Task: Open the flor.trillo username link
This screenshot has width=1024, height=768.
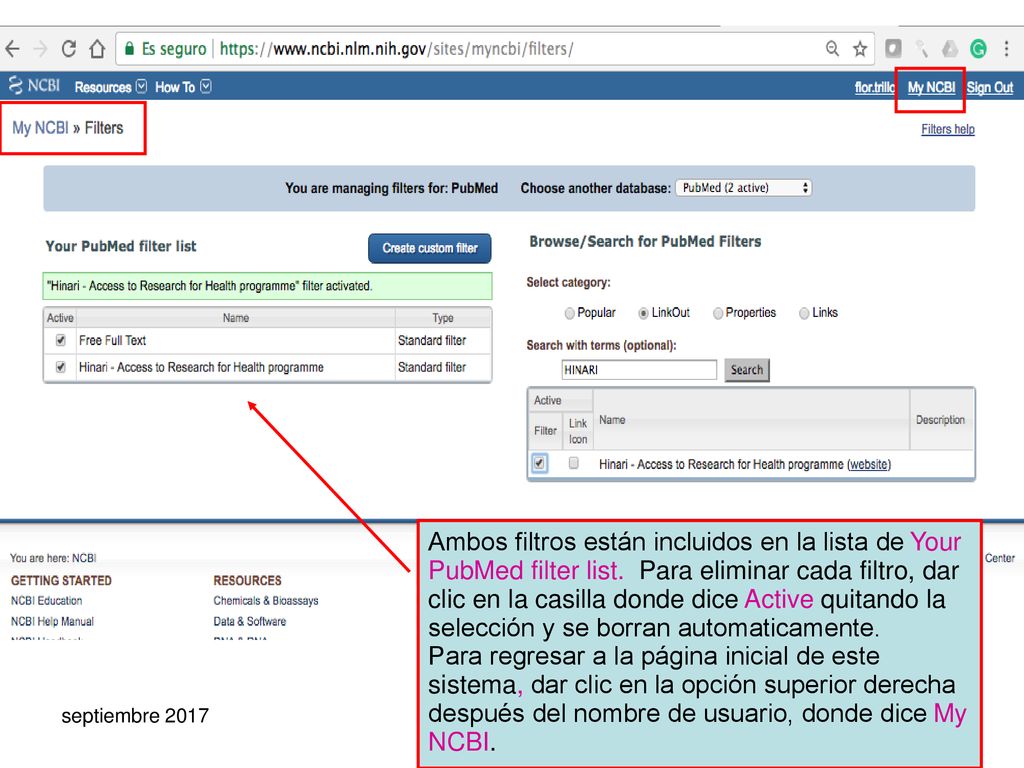Action: (874, 88)
